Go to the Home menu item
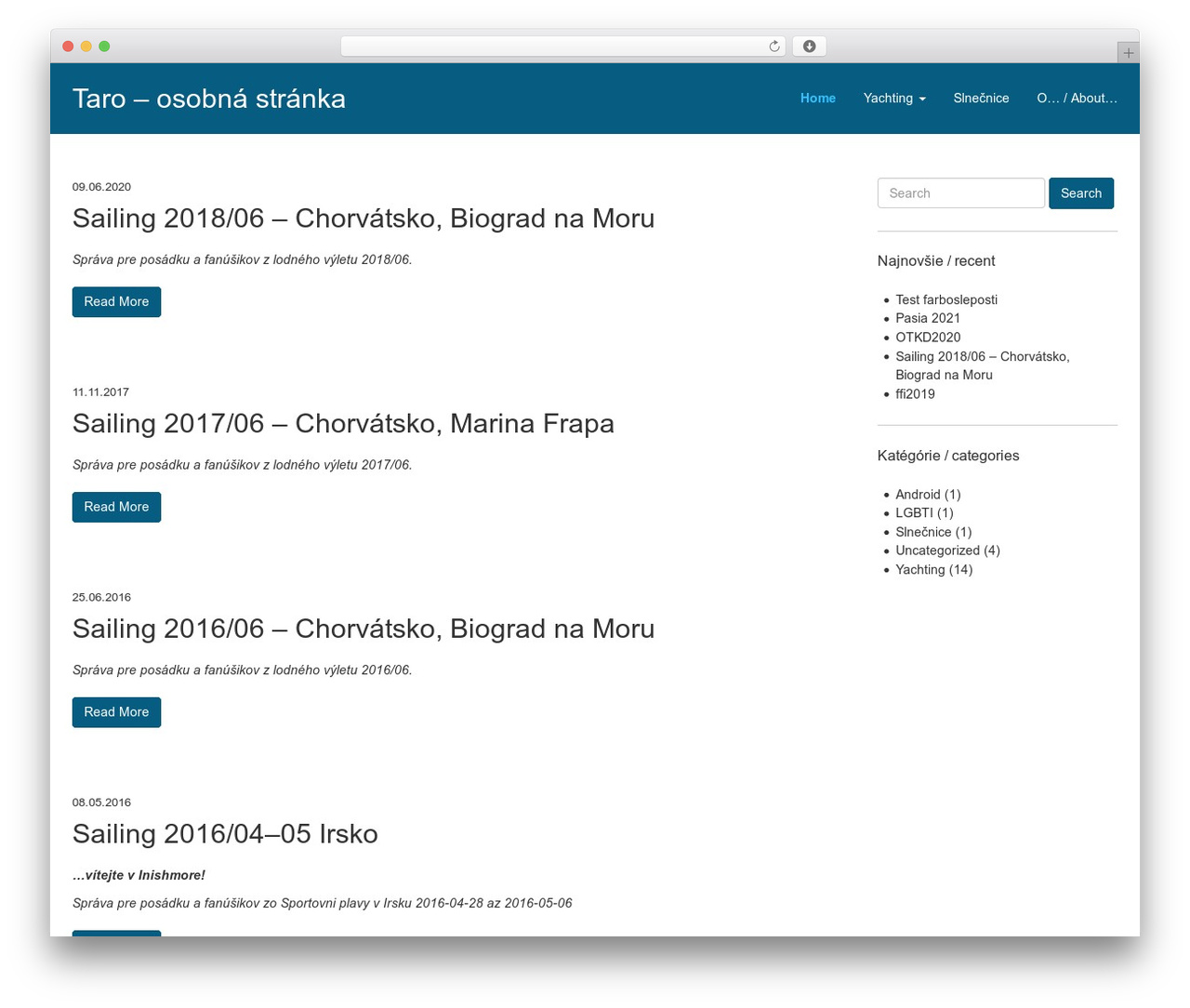 818,99
